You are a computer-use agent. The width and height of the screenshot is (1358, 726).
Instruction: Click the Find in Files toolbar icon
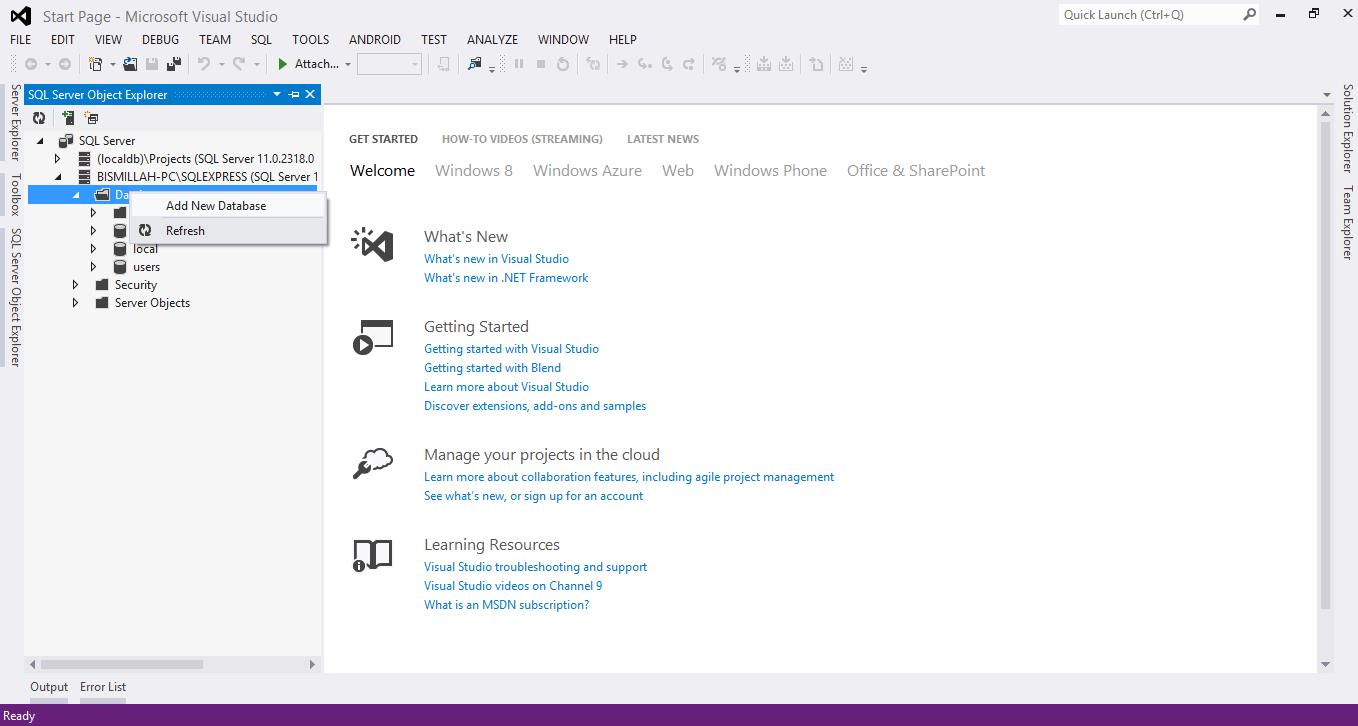pos(475,64)
